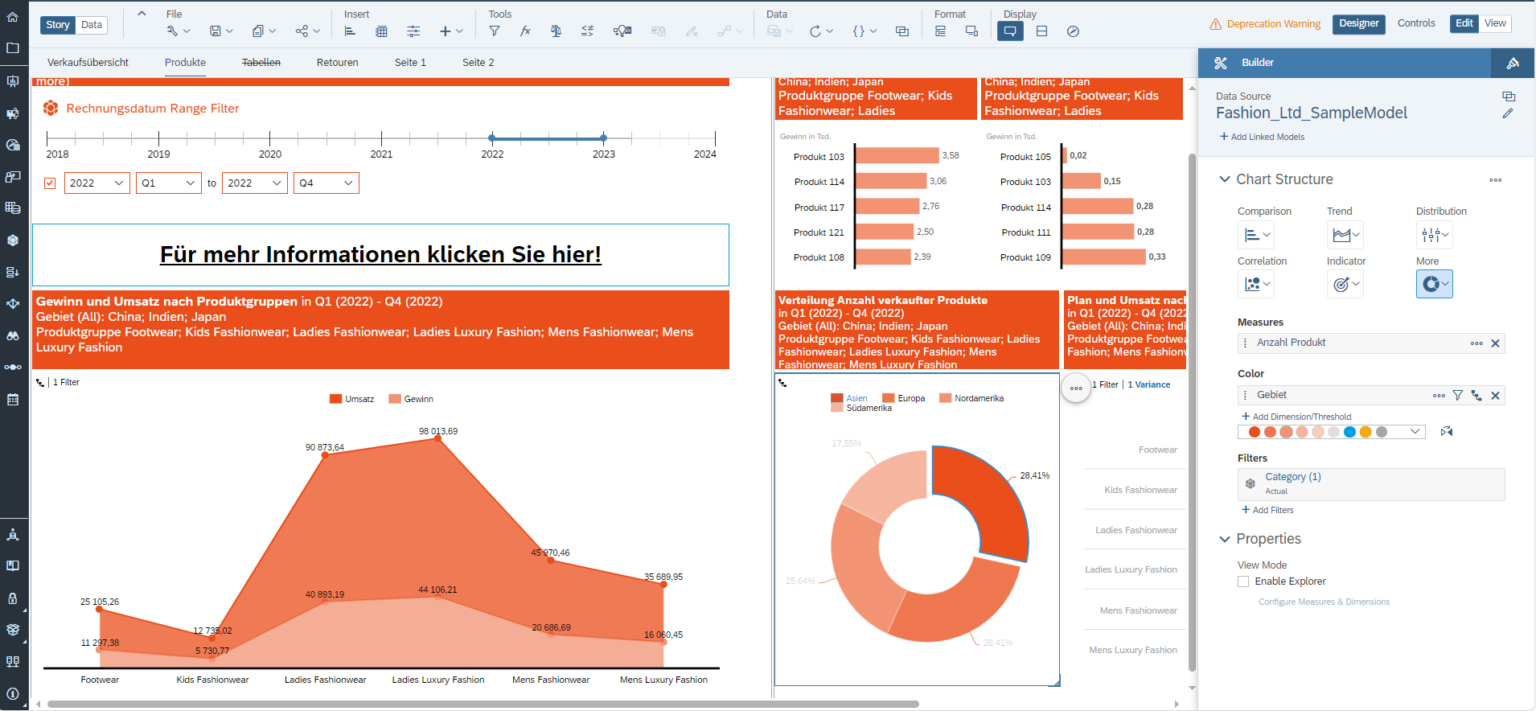Enable the Explorer checkbox
Image resolution: width=1536 pixels, height=711 pixels.
tap(1243, 581)
